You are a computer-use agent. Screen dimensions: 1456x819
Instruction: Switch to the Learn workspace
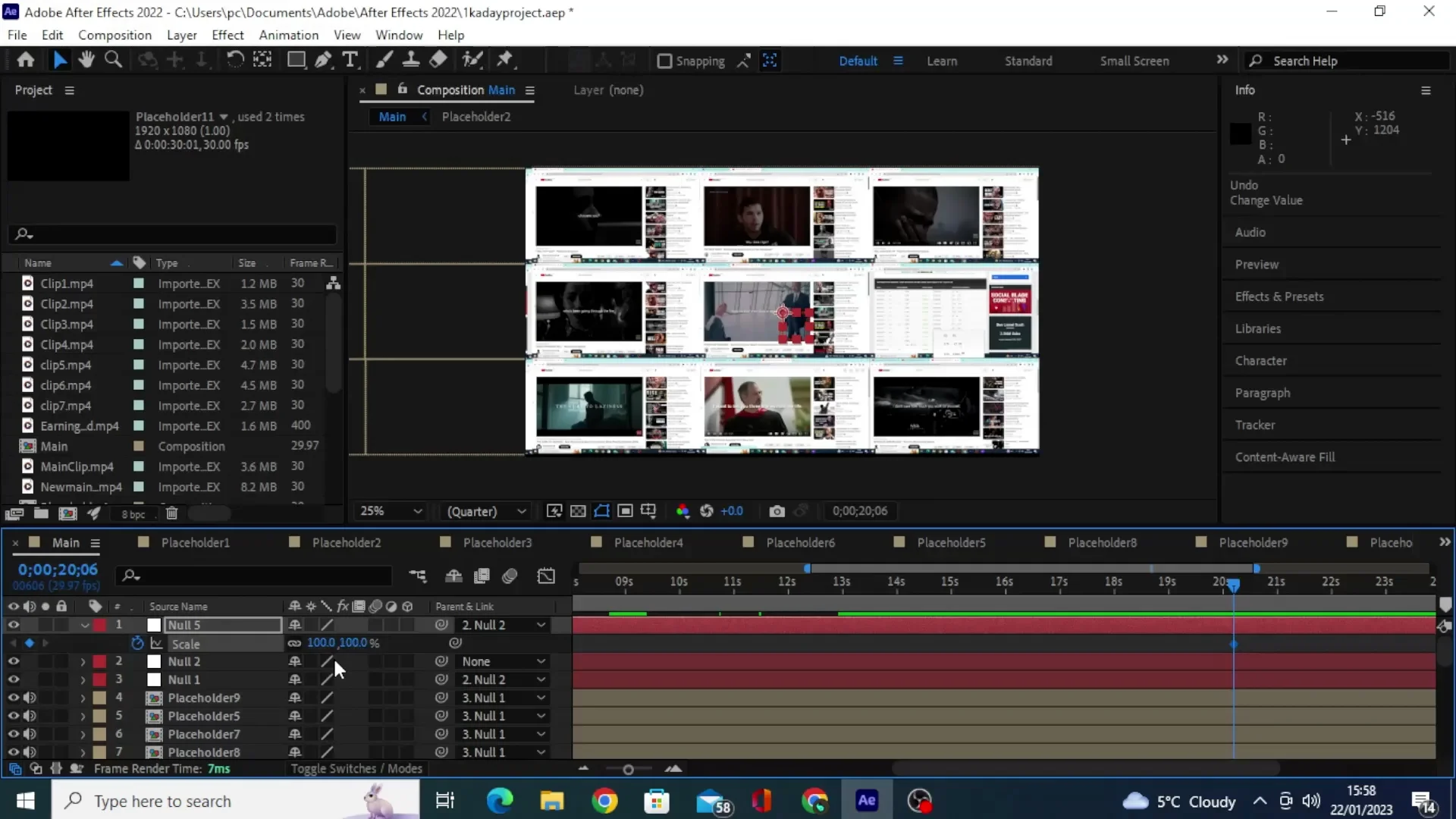click(x=942, y=61)
